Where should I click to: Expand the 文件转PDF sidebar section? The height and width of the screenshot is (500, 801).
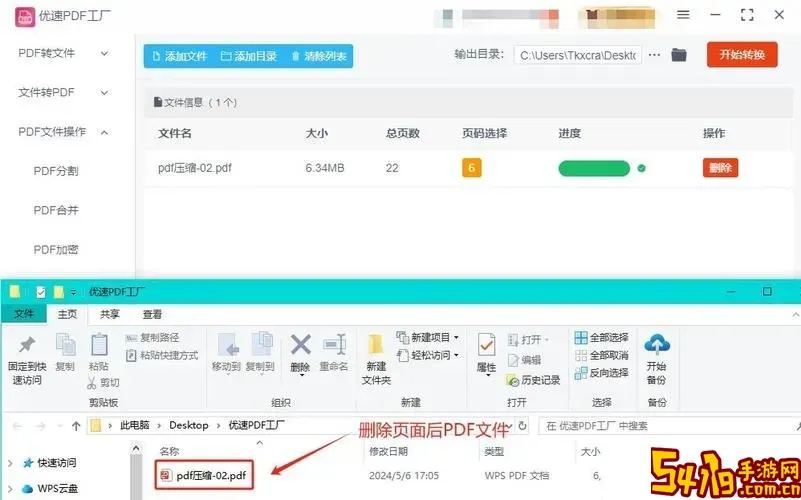click(63, 92)
